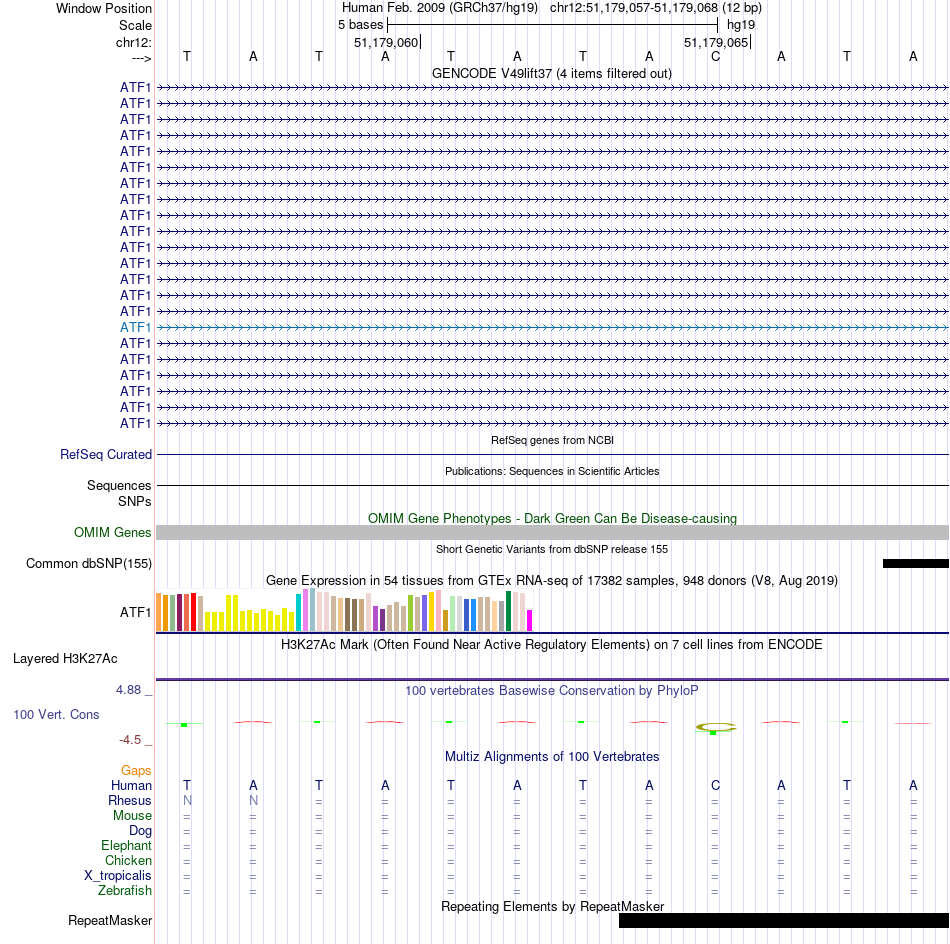Click the 100 Vert. Cons track label
The width and height of the screenshot is (950, 944).
[x=56, y=714]
